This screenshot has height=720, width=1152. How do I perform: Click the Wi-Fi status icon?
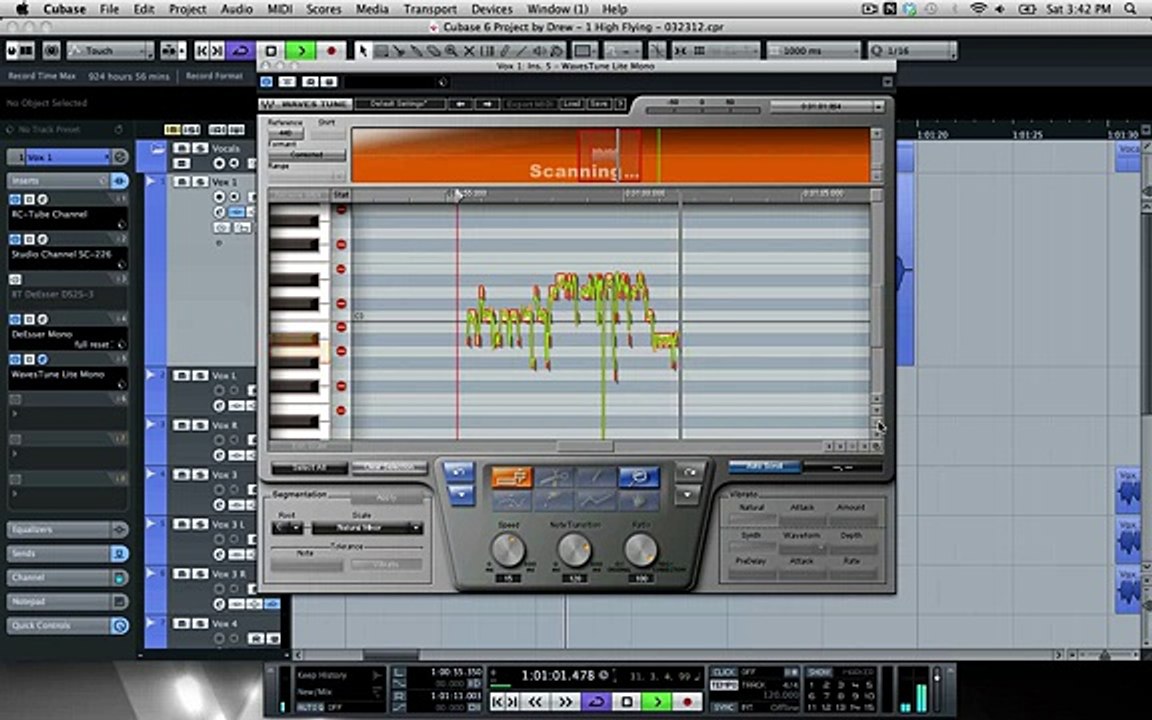click(977, 9)
